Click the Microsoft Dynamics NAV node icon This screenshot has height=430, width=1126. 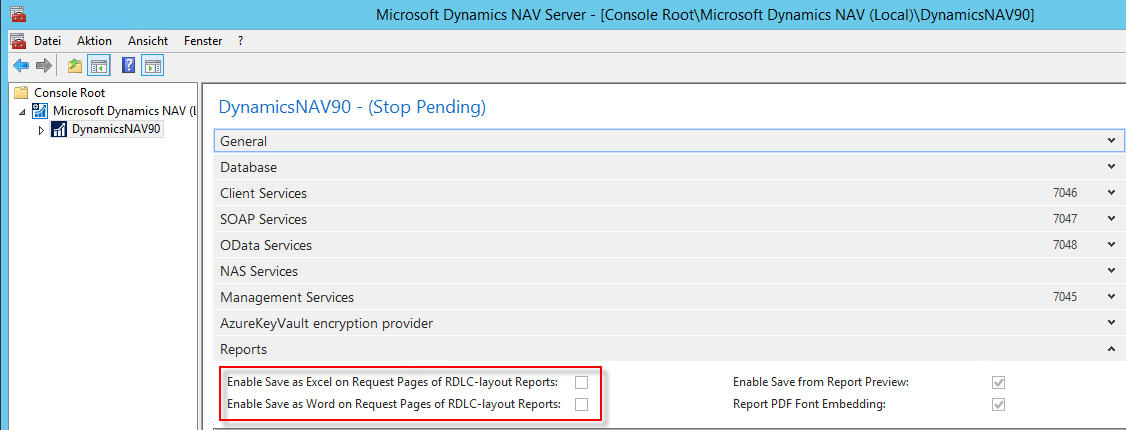pyautogui.click(x=40, y=111)
